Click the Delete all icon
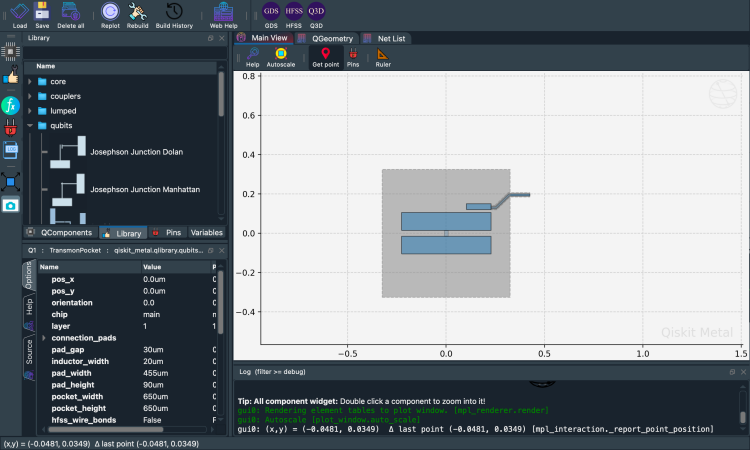The image size is (750, 450). click(70, 15)
